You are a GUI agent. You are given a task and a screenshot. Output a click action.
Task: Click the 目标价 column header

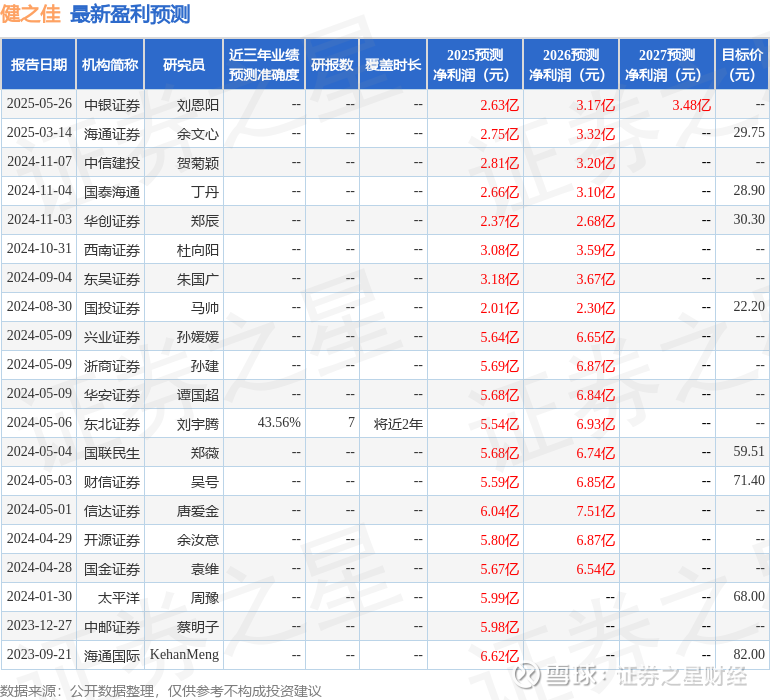[x=742, y=64]
